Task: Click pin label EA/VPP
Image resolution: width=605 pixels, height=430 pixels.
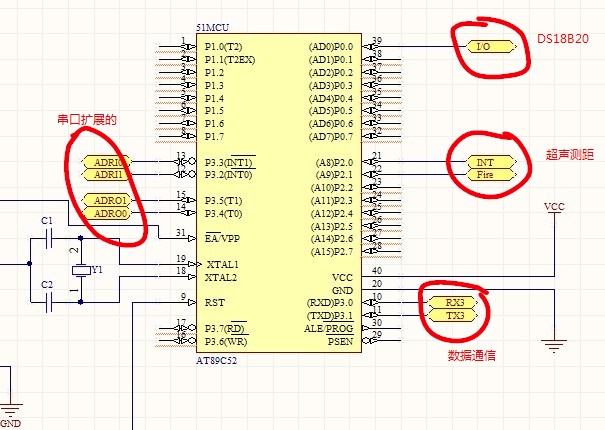Action: pos(222,238)
